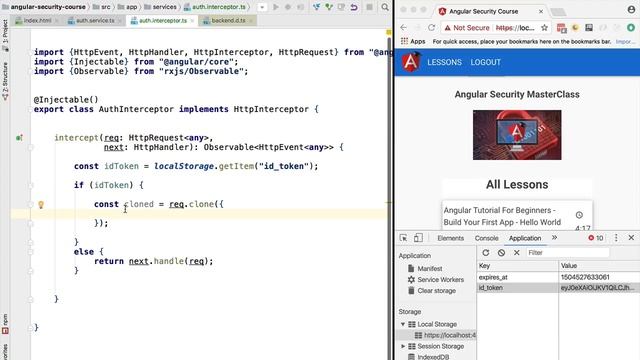Clear all storage entries circle-slash icon

(x=501, y=253)
